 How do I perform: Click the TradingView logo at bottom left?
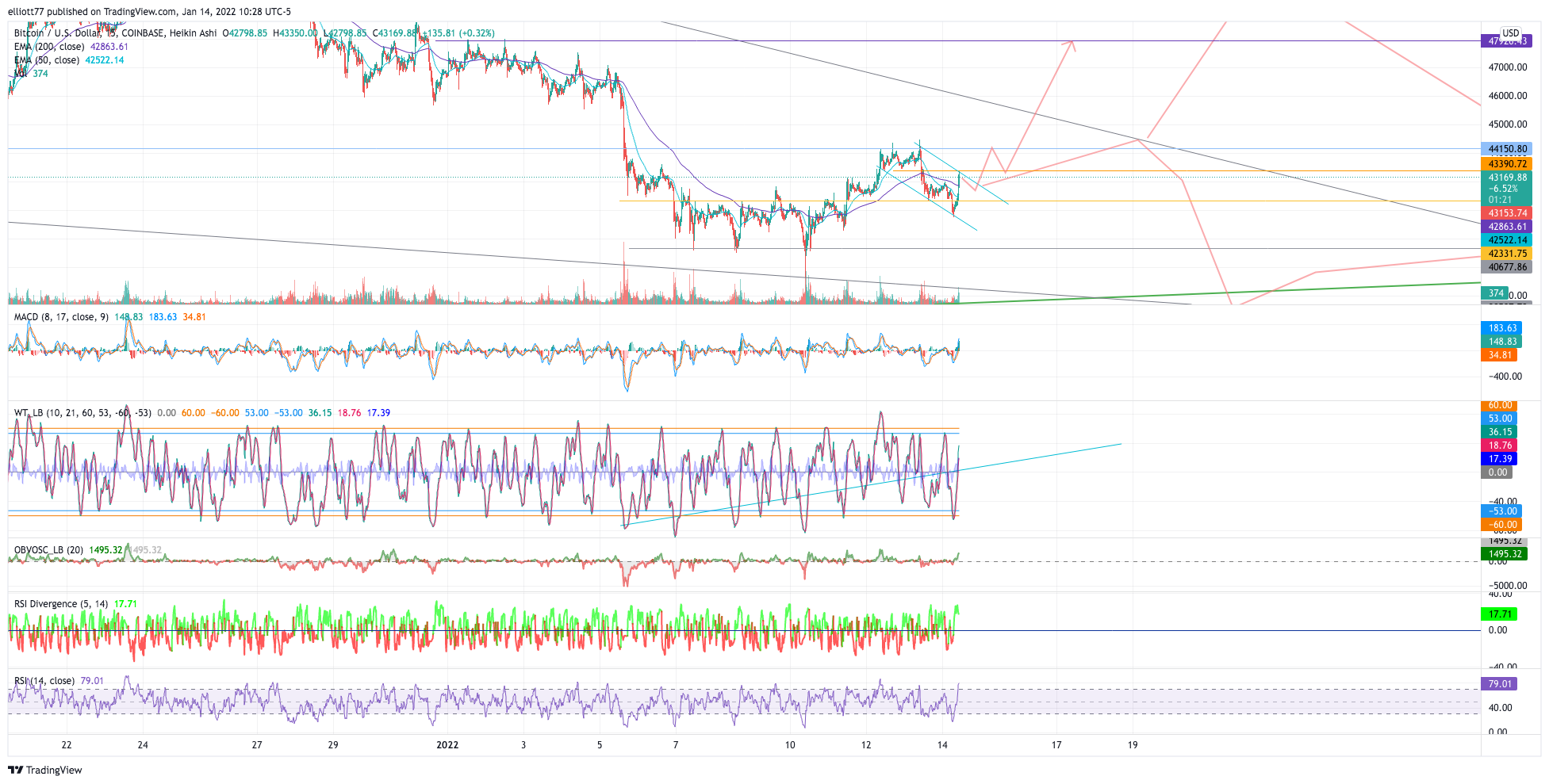coord(45,770)
